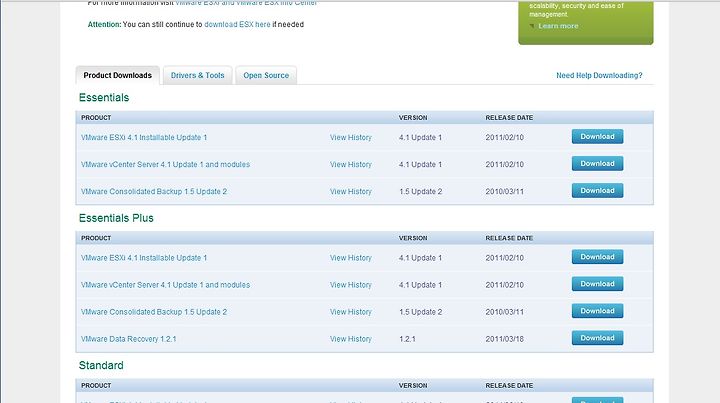Open Consolidated Backup link in Essentials Plus
This screenshot has width=720, height=403.
coord(154,312)
